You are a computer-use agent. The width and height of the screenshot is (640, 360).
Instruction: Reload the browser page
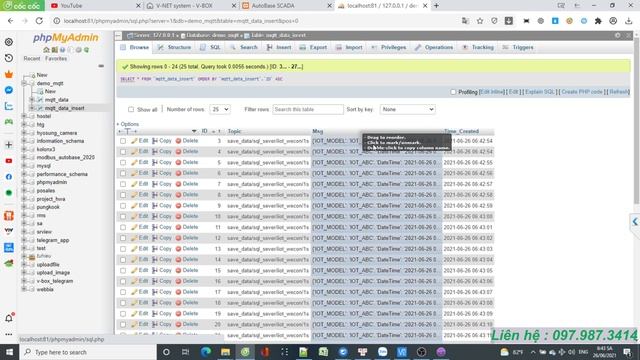coord(39,20)
